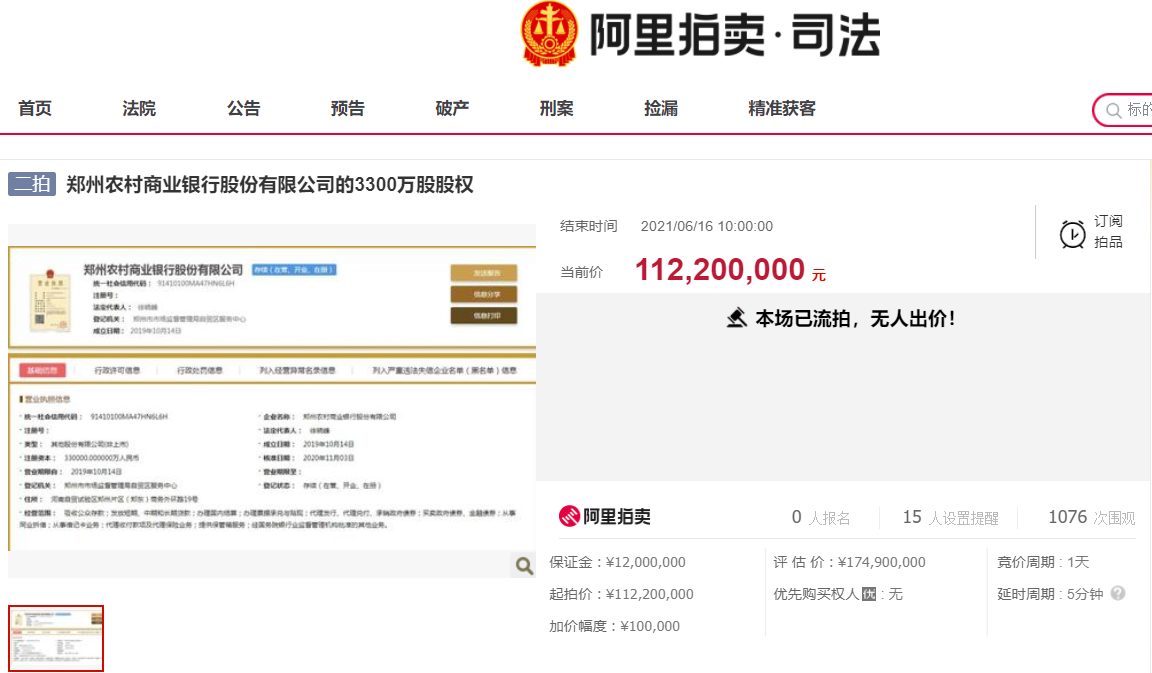Click the question mark icon next to 延时周期
Screen dimensions: 1152x673
click(x=1120, y=592)
